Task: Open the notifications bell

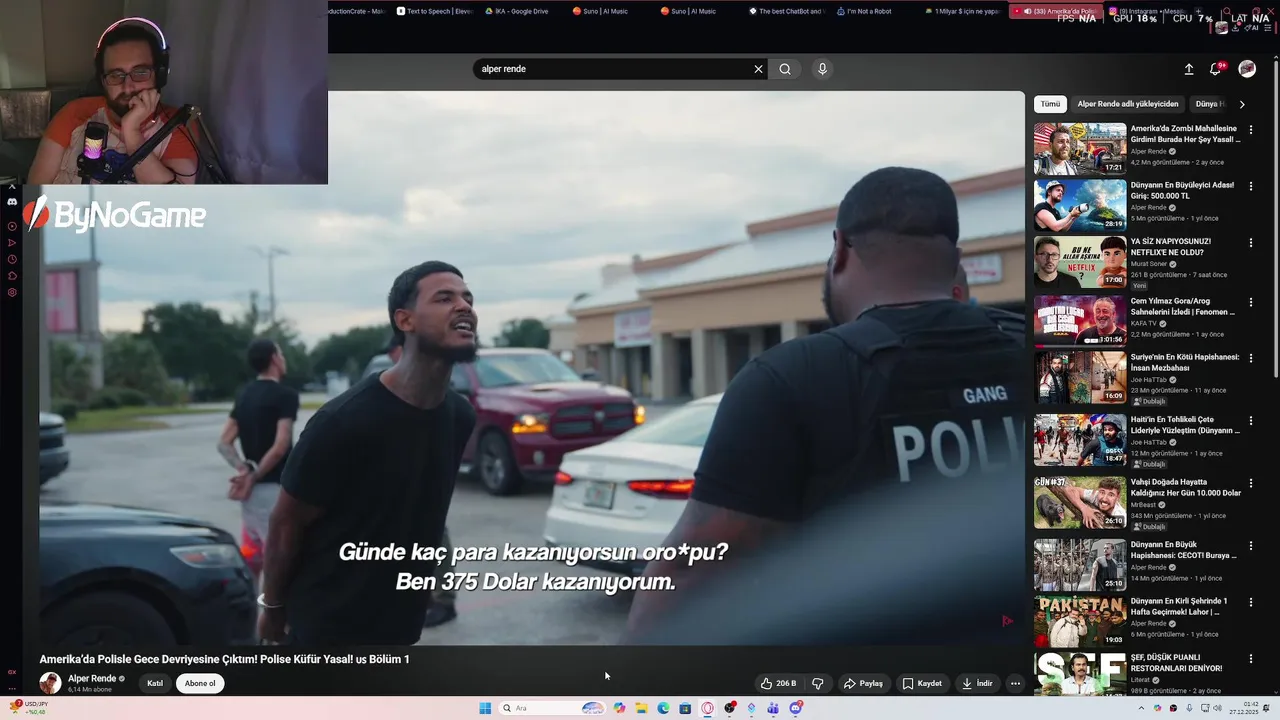Action: tap(1215, 69)
